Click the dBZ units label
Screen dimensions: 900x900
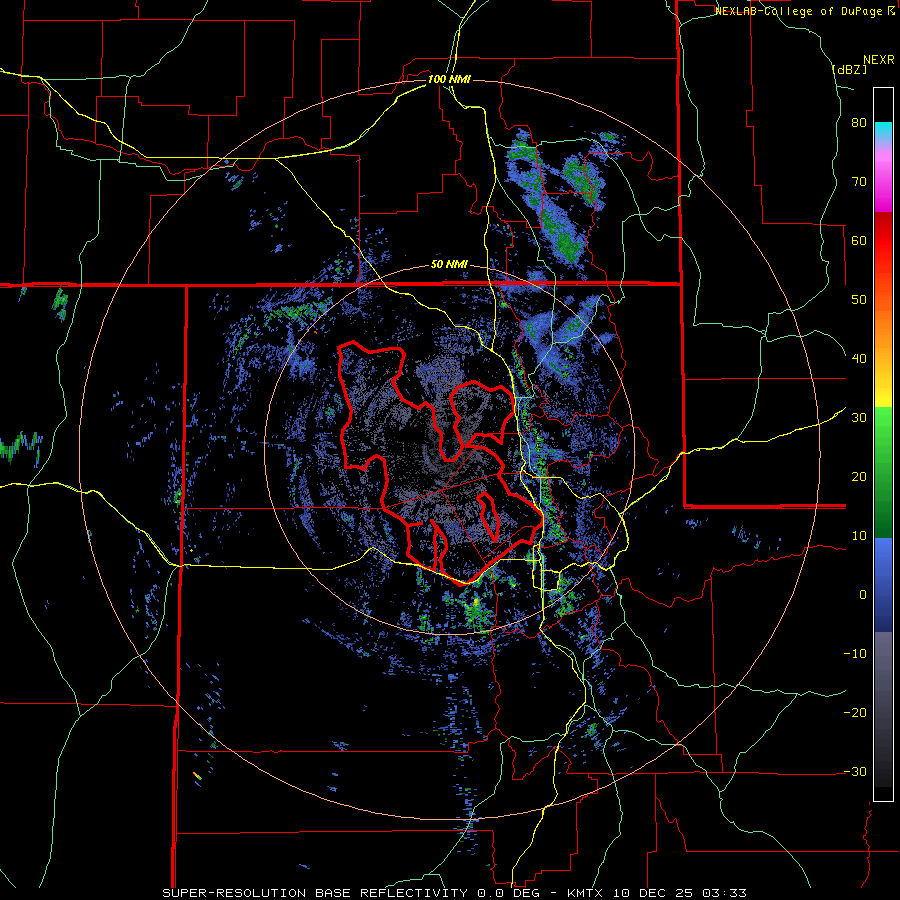click(849, 69)
